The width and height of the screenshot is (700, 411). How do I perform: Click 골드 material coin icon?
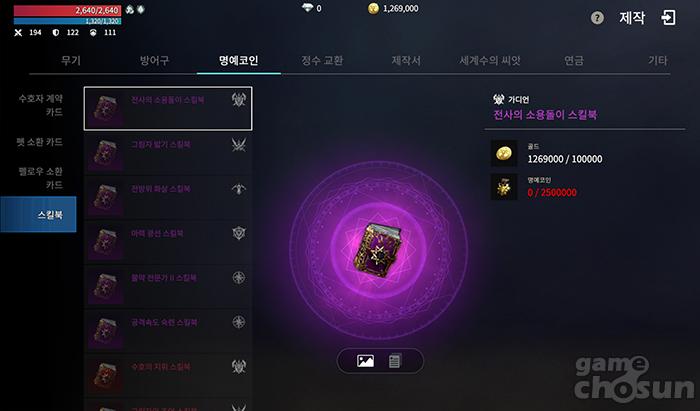point(504,153)
